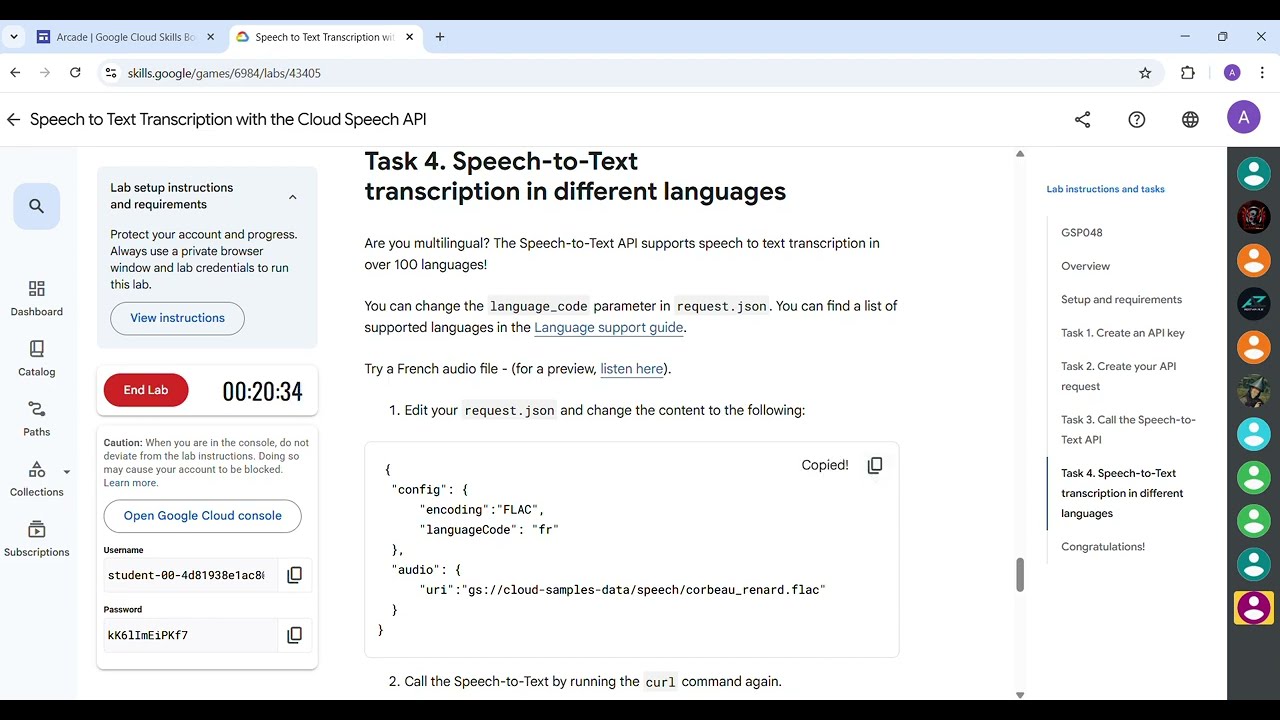Open Subscriptions in the left sidebar
The width and height of the screenshot is (1280, 720).
37,538
